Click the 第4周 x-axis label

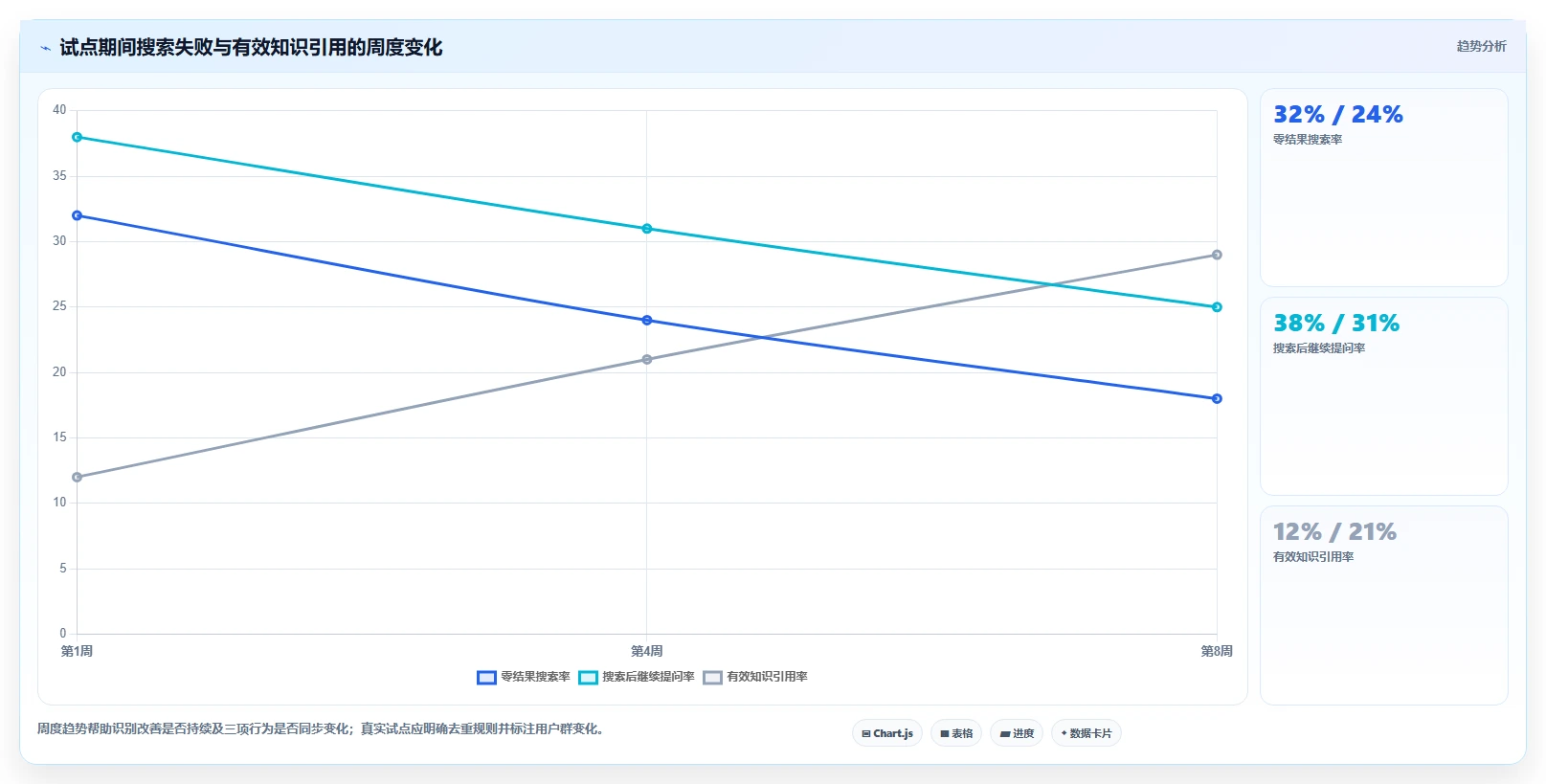pos(647,651)
